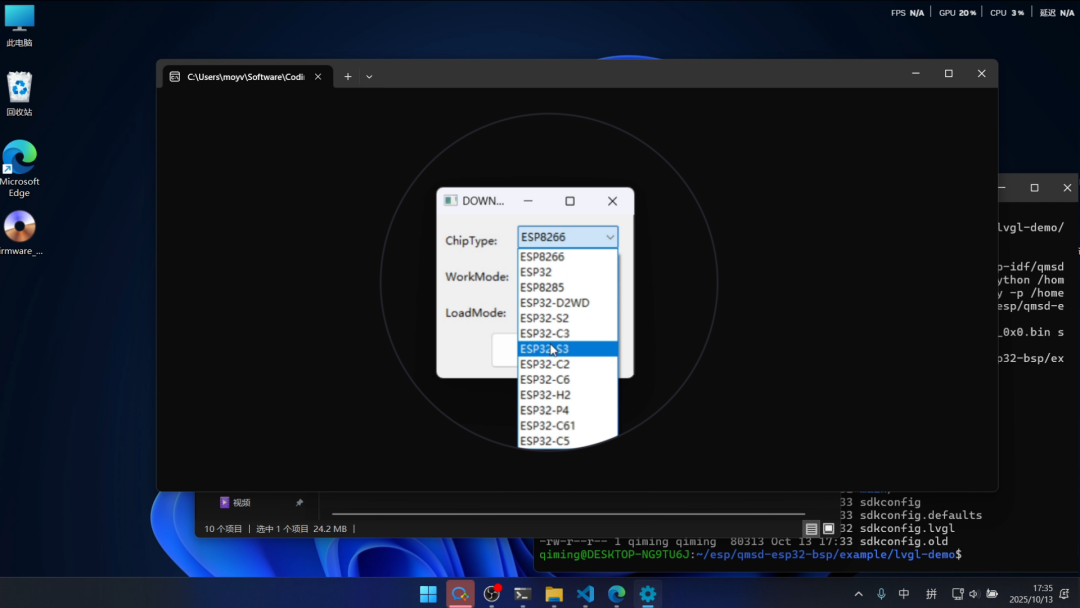
Task: Choose ESP32-C6 in the ChipType list
Action: coord(567,380)
